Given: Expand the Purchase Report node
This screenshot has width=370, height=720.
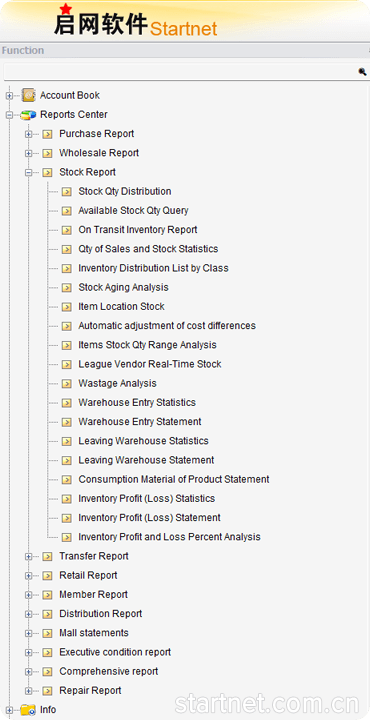Looking at the screenshot, I should 28,134.
